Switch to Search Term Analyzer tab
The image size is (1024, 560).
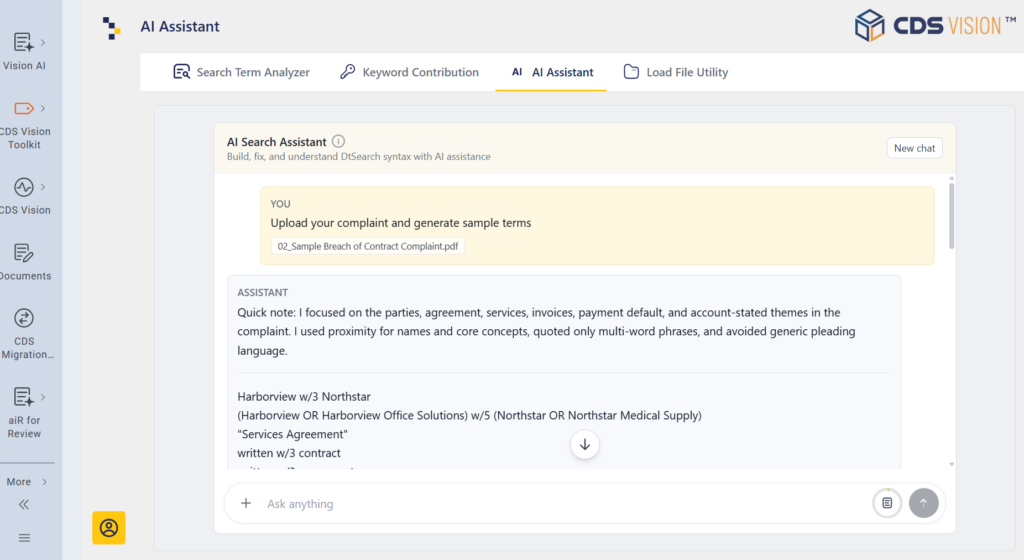241,72
